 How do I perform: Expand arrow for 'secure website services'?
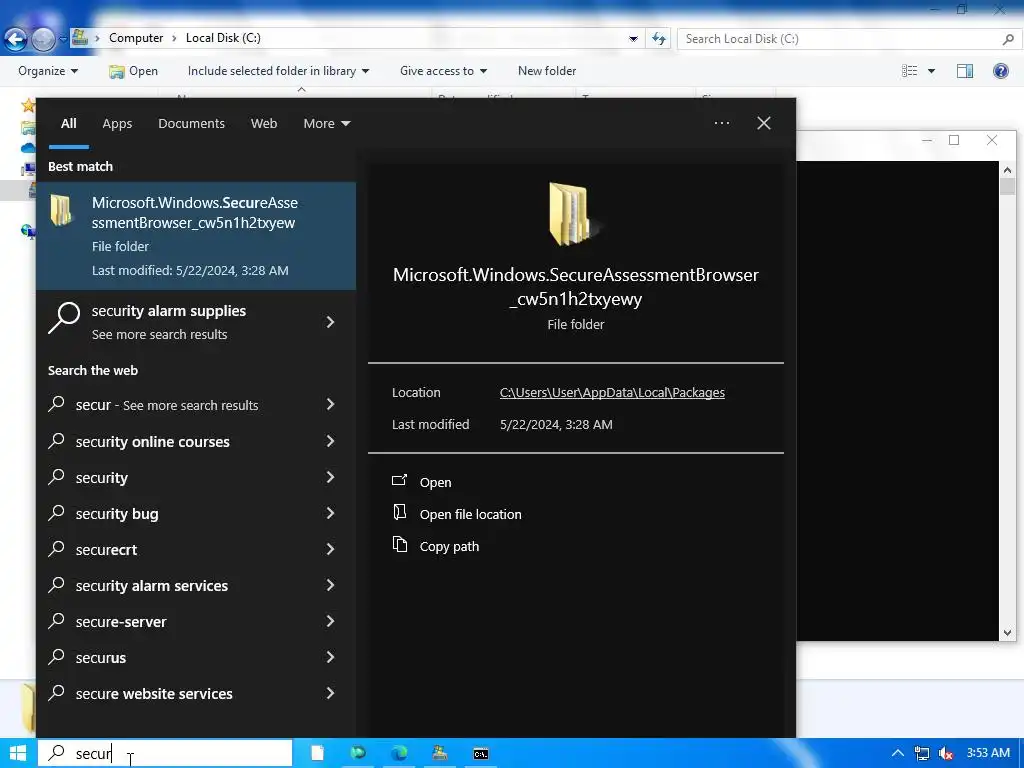pyautogui.click(x=330, y=693)
